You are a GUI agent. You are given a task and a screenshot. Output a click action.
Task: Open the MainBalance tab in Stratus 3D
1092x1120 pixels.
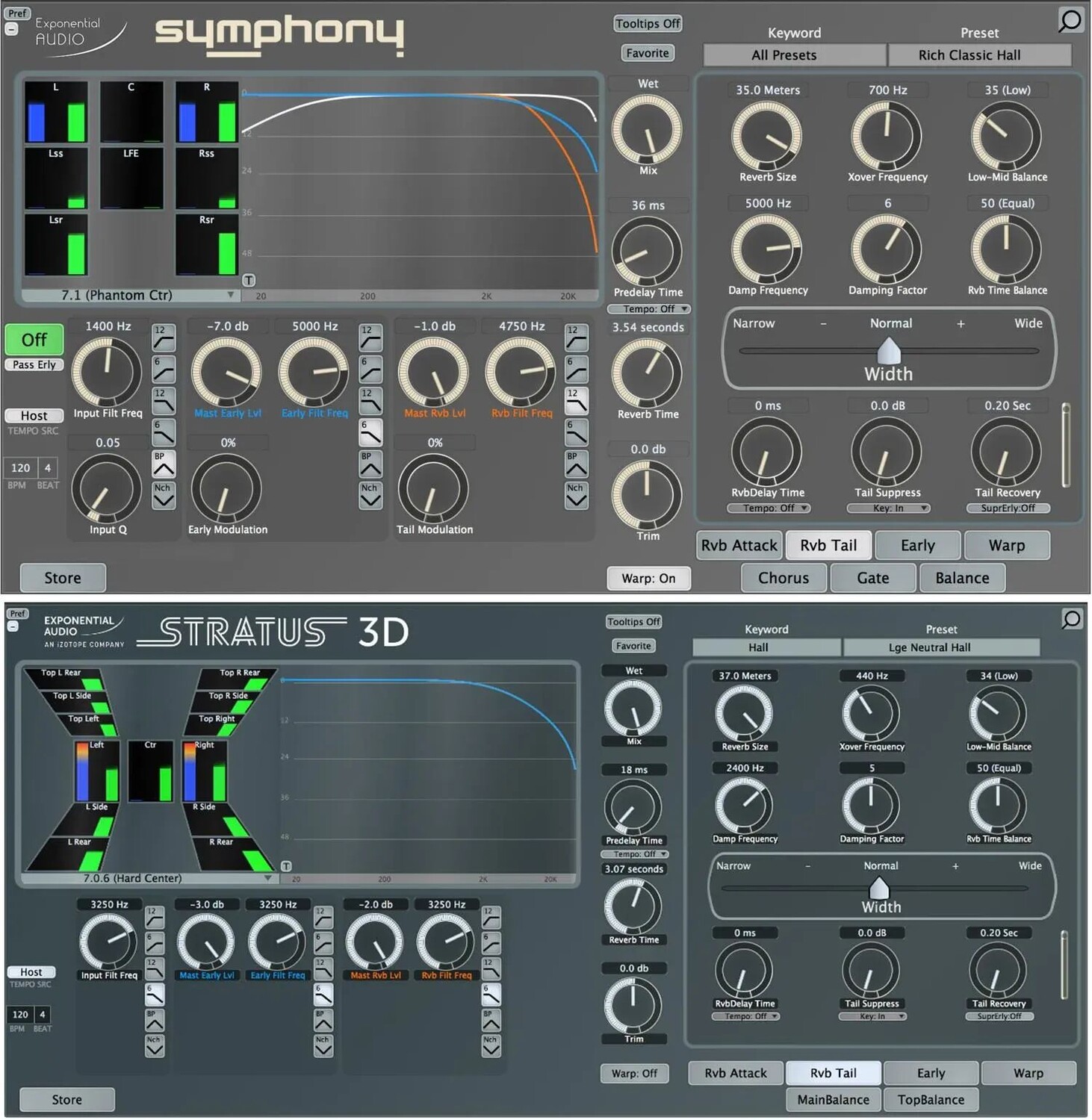pyautogui.click(x=833, y=1100)
